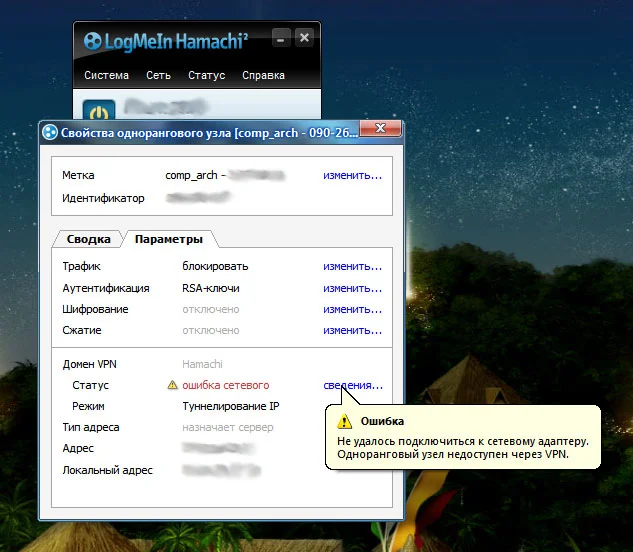Close the peer properties dialog
633x552 pixels.
[x=380, y=128]
